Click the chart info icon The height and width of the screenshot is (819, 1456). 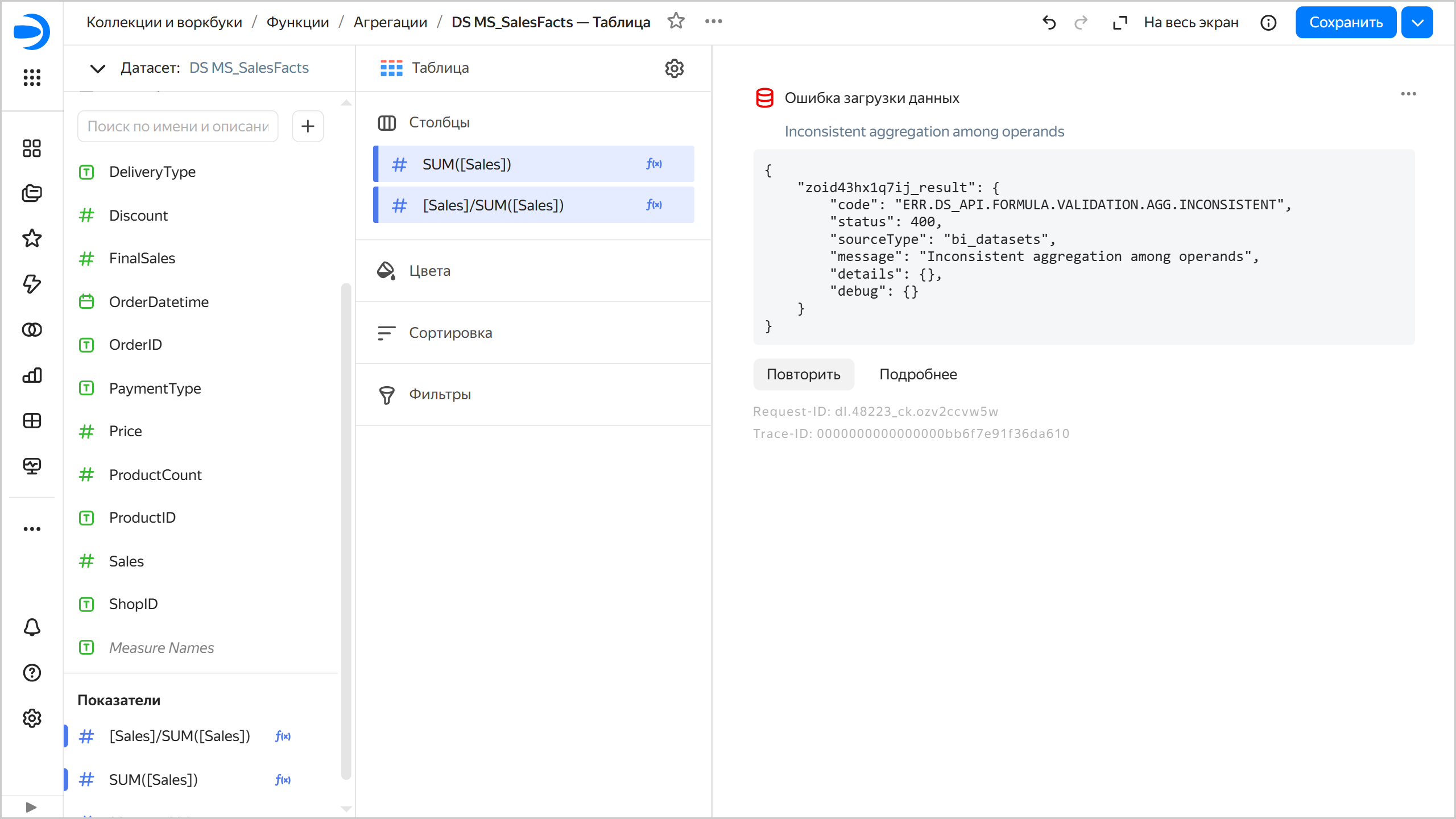coord(1268,23)
